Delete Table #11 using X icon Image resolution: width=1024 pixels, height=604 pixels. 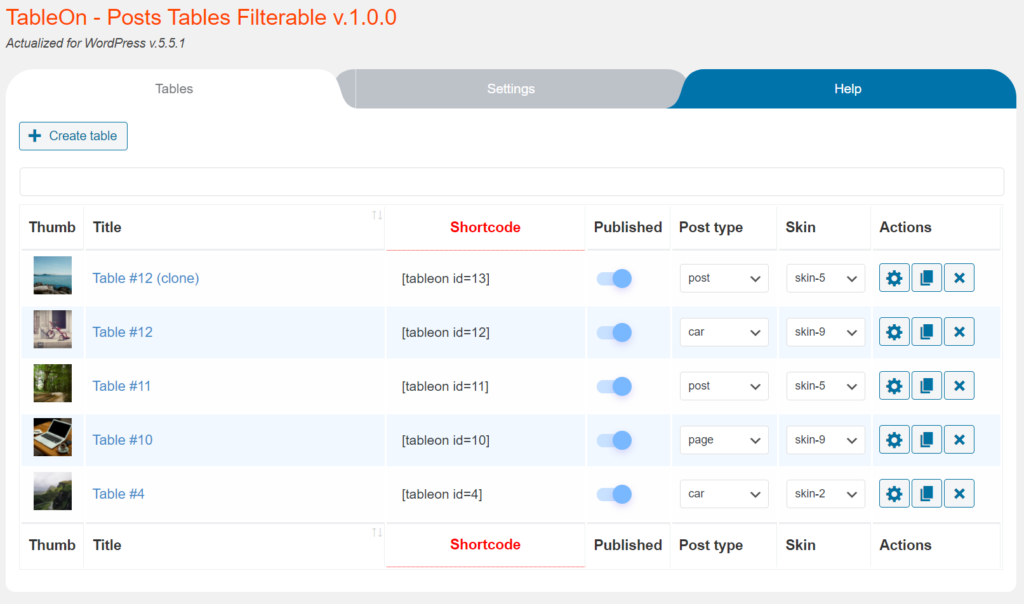[959, 386]
